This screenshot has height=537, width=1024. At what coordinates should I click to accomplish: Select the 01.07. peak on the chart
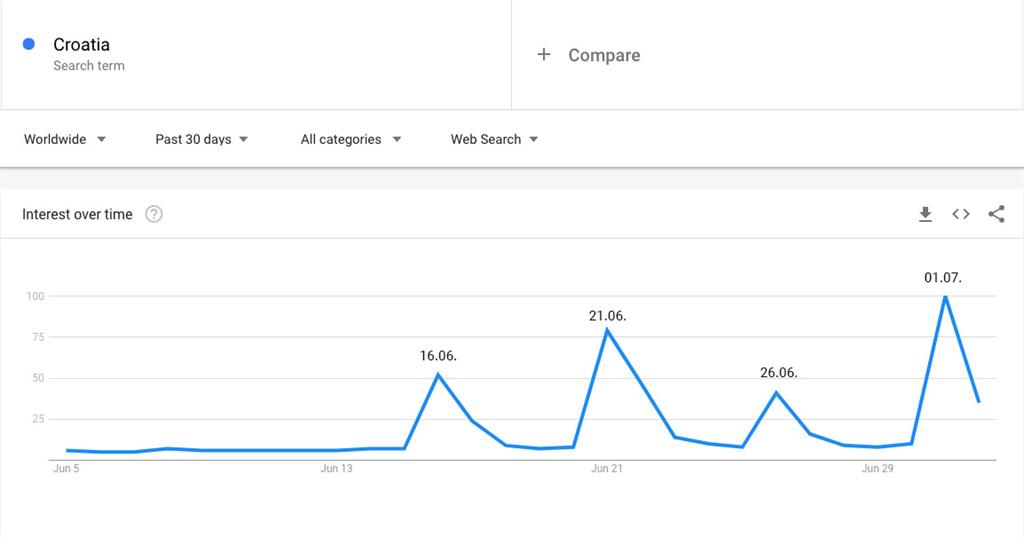pos(944,296)
